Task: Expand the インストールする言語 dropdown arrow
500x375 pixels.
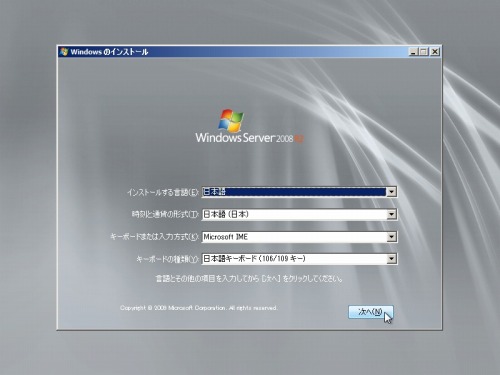Action: [391, 192]
